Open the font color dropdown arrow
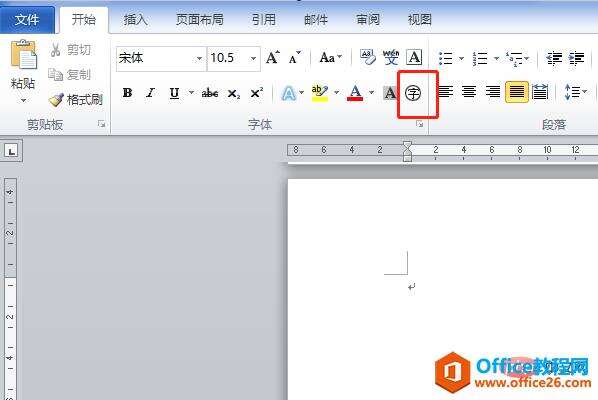Viewport: 598px width, 400px height. pos(371,92)
